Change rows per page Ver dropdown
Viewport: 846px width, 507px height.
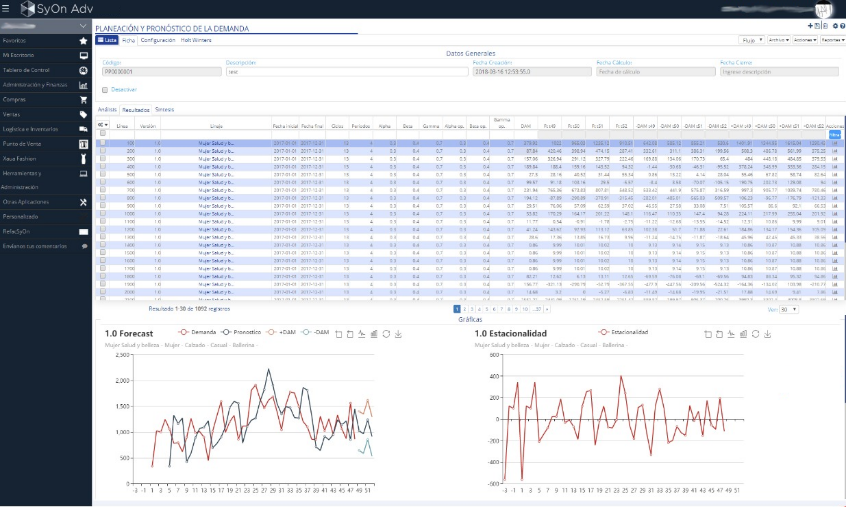(790, 310)
